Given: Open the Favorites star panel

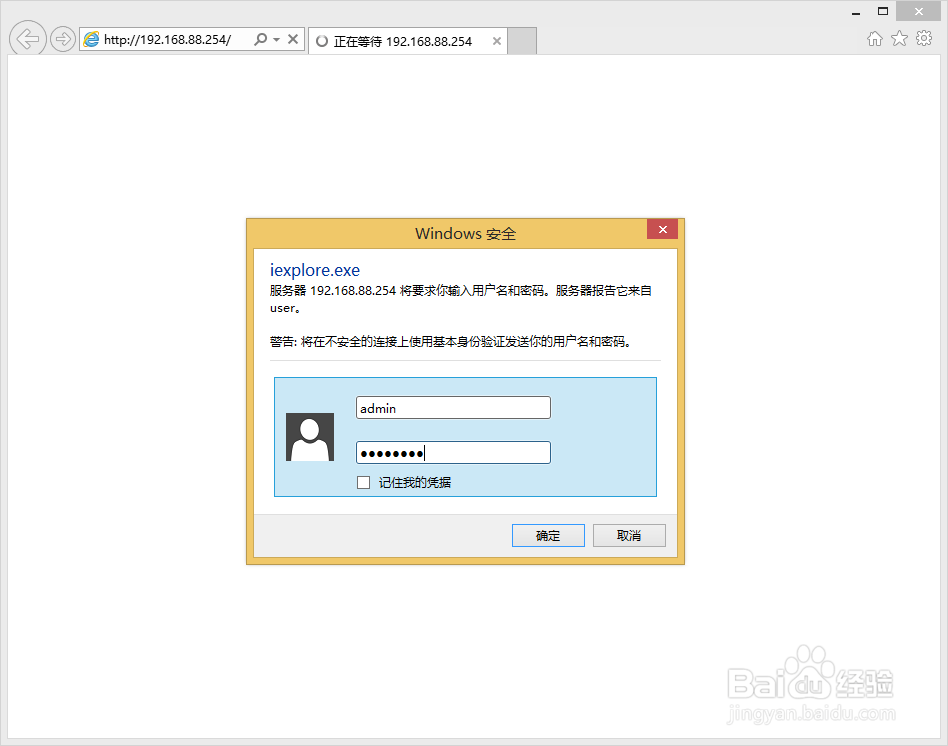Looking at the screenshot, I should 899,37.
